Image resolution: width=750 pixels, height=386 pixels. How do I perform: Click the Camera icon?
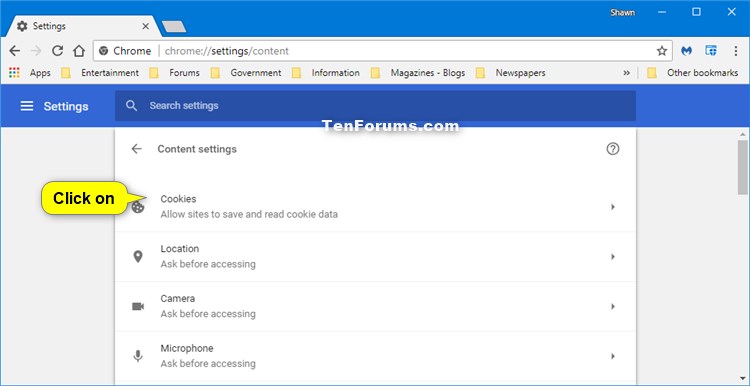tap(138, 306)
